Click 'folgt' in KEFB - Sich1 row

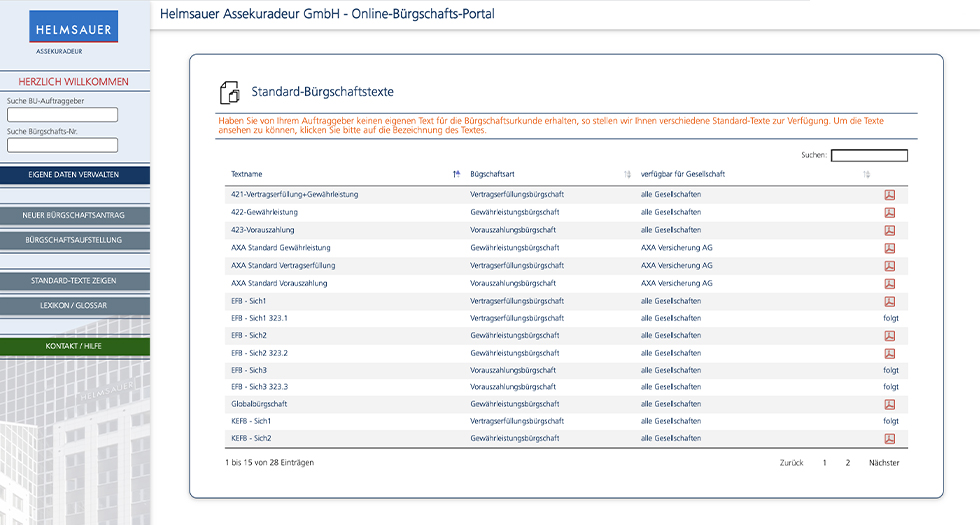point(891,421)
